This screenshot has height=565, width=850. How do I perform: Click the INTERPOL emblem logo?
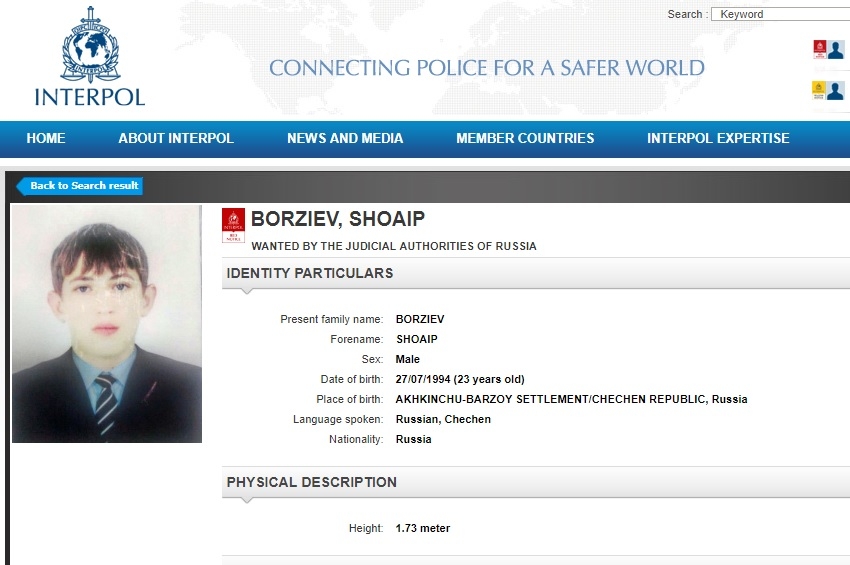pyautogui.click(x=90, y=44)
